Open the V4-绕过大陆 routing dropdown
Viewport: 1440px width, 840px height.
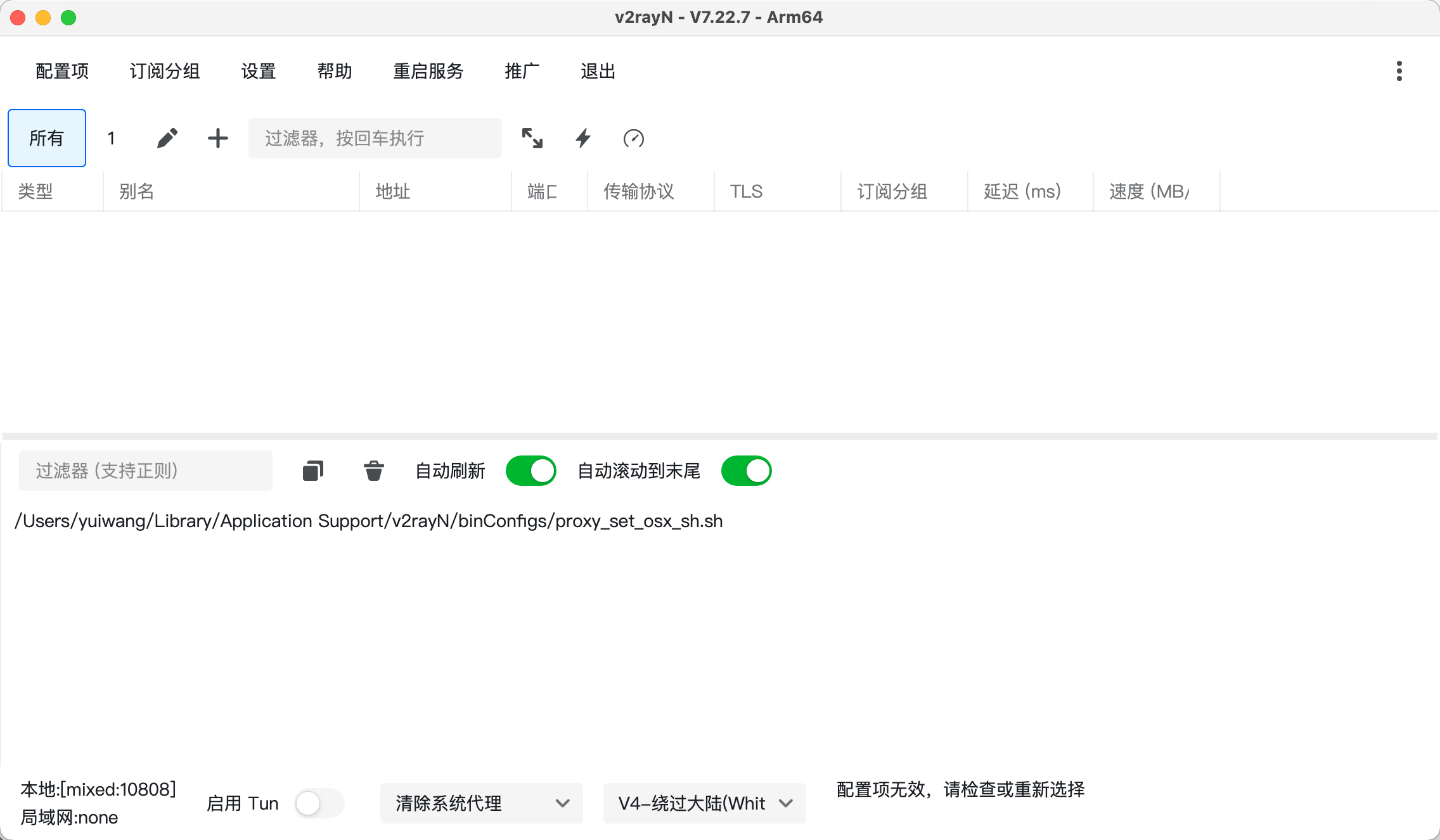pyautogui.click(x=705, y=803)
